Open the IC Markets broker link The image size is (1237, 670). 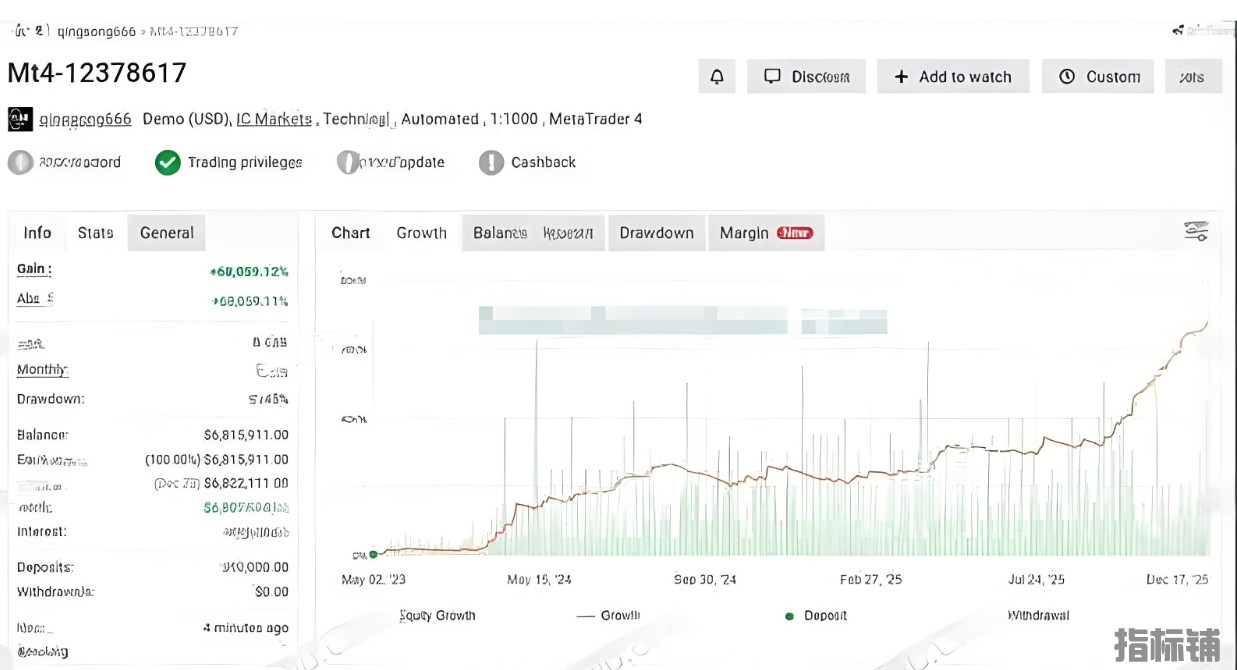pyautogui.click(x=274, y=119)
